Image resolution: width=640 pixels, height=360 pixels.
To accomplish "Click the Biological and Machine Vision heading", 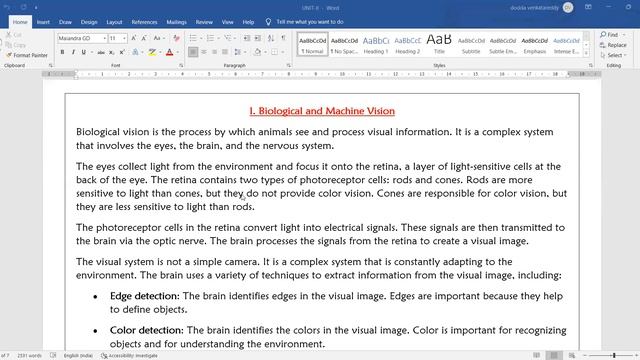I will (322, 111).
